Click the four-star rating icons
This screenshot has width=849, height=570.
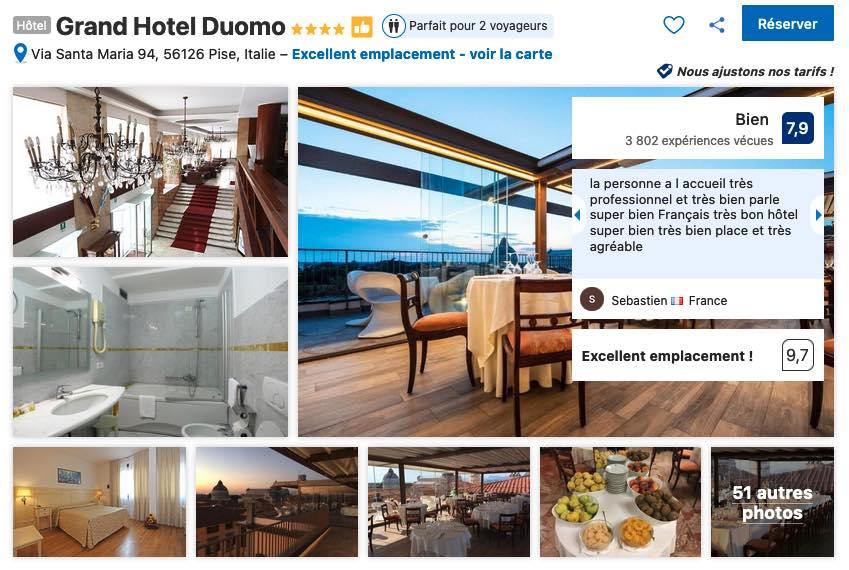[x=317, y=29]
